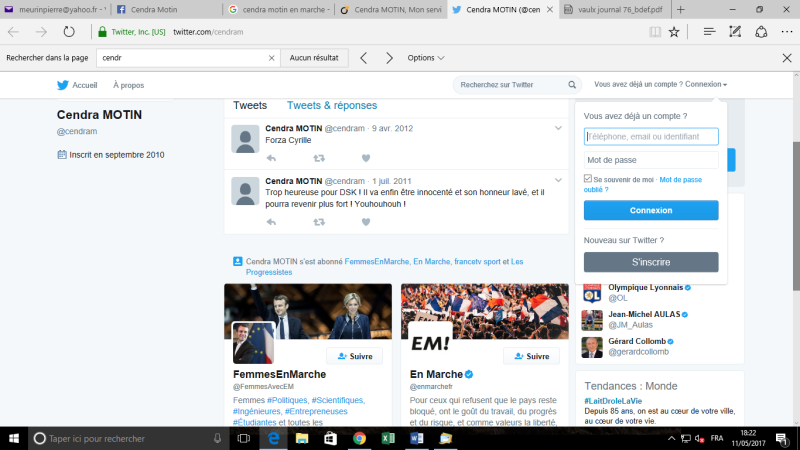Click the phone, email or identifiant field

651,136
